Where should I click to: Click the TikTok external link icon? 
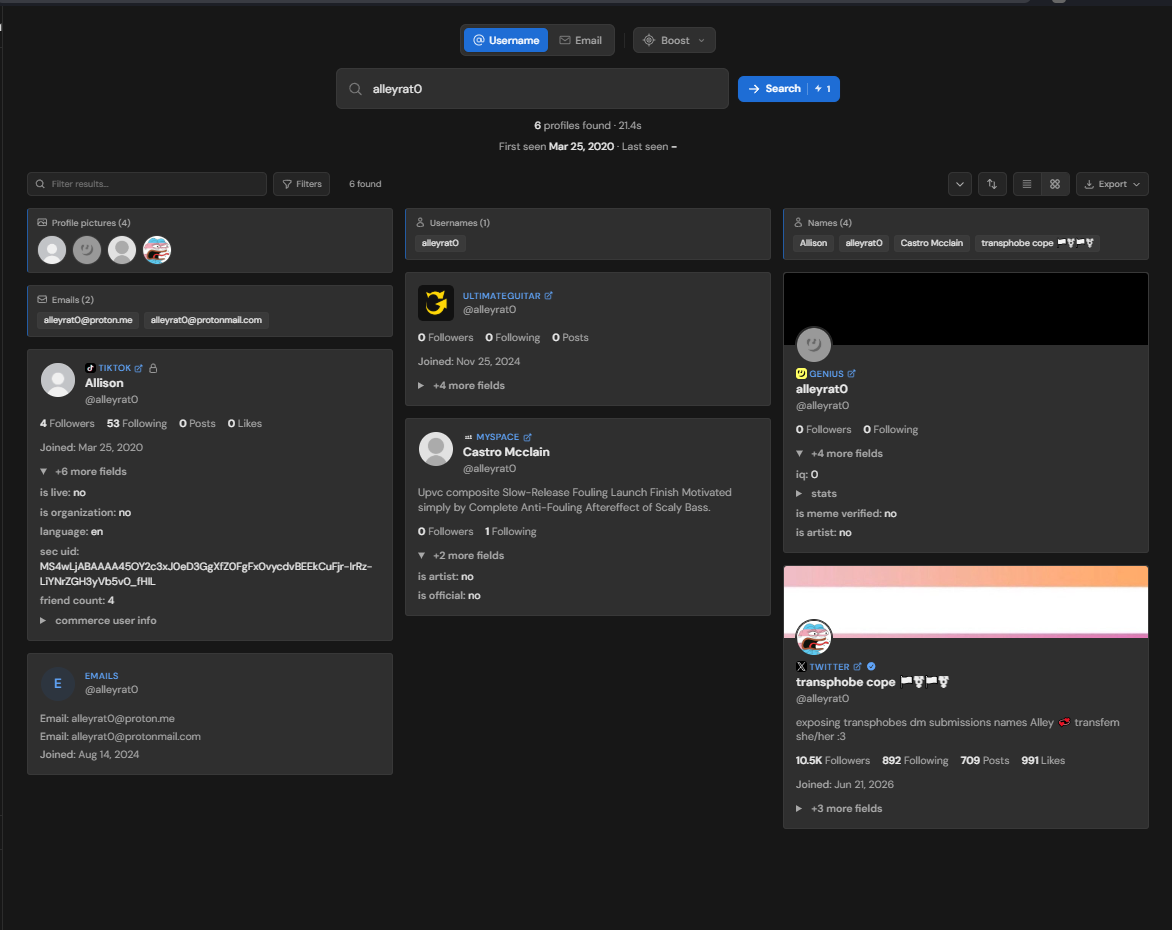(138, 368)
